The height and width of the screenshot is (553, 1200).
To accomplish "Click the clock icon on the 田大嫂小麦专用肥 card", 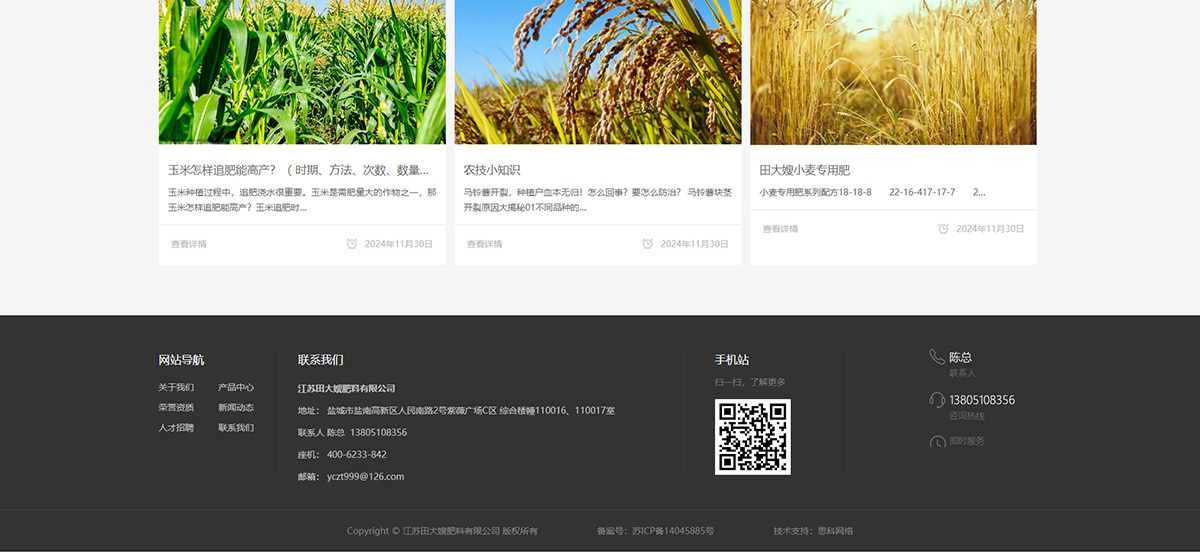I will (943, 229).
